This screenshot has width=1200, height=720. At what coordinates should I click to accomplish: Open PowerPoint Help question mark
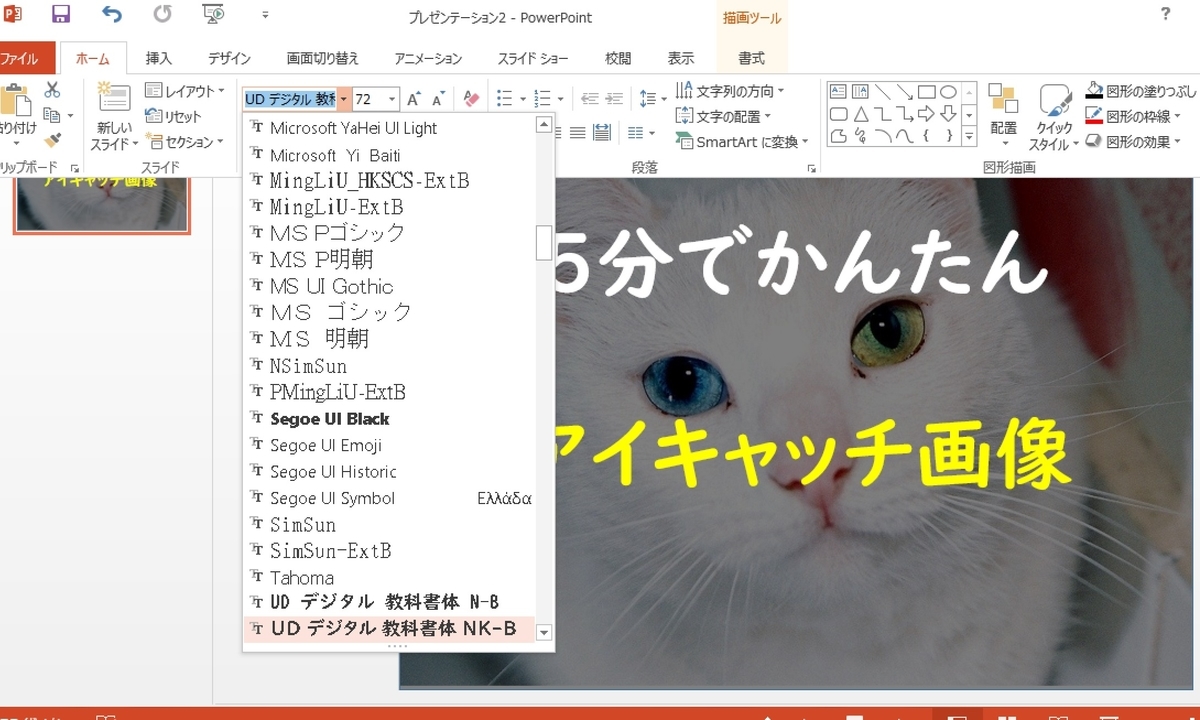[x=1166, y=14]
